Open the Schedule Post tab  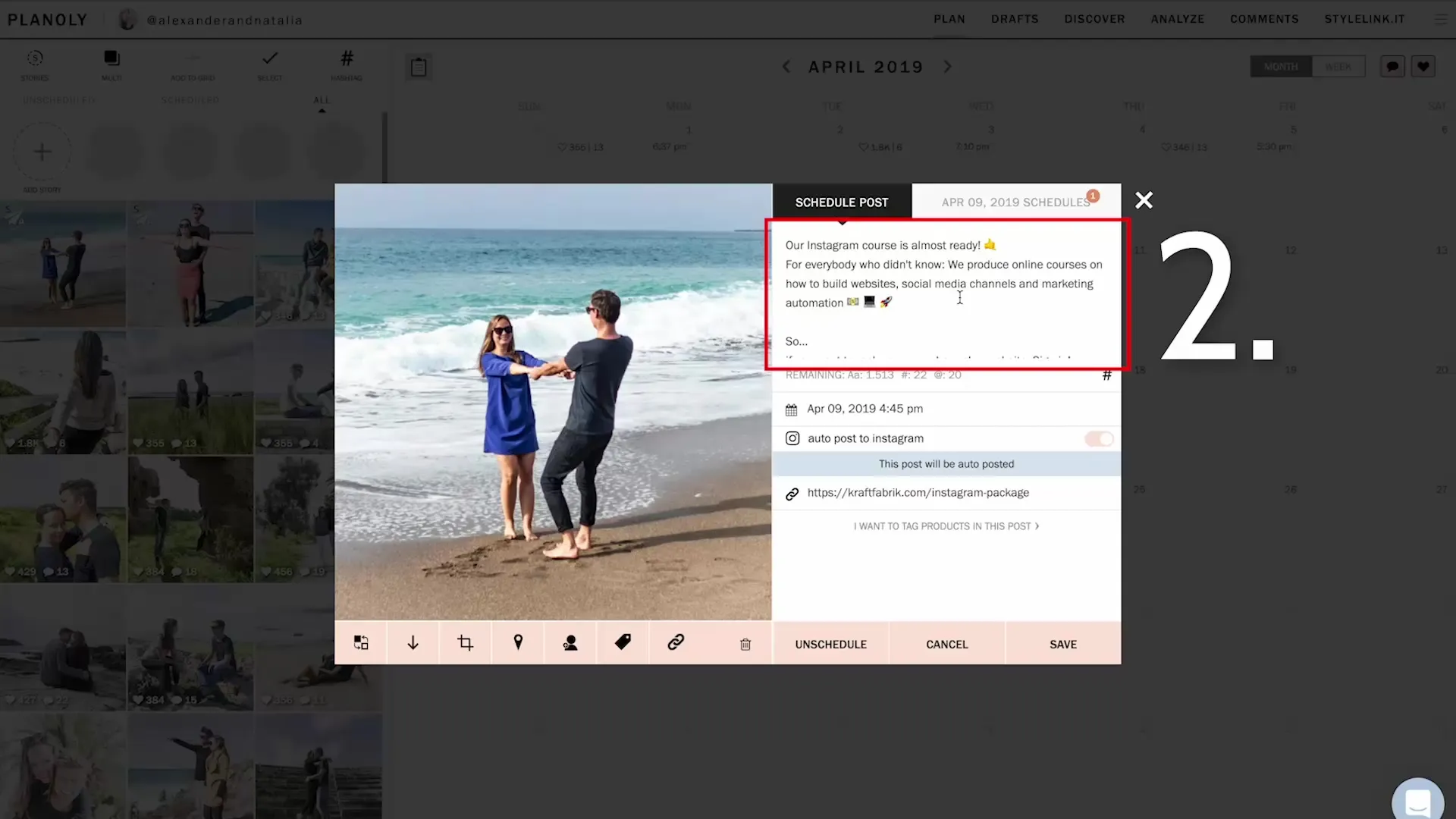pos(842,202)
